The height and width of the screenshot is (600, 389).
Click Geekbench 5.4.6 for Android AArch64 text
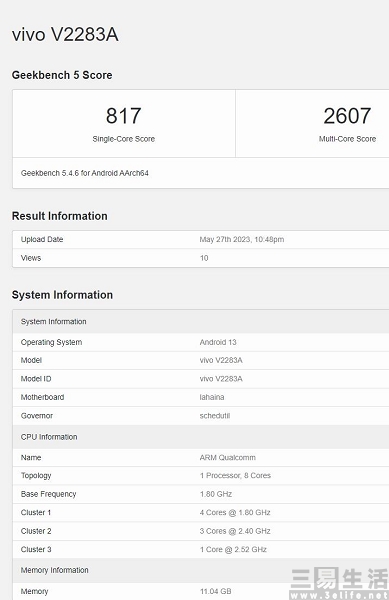[x=85, y=173]
